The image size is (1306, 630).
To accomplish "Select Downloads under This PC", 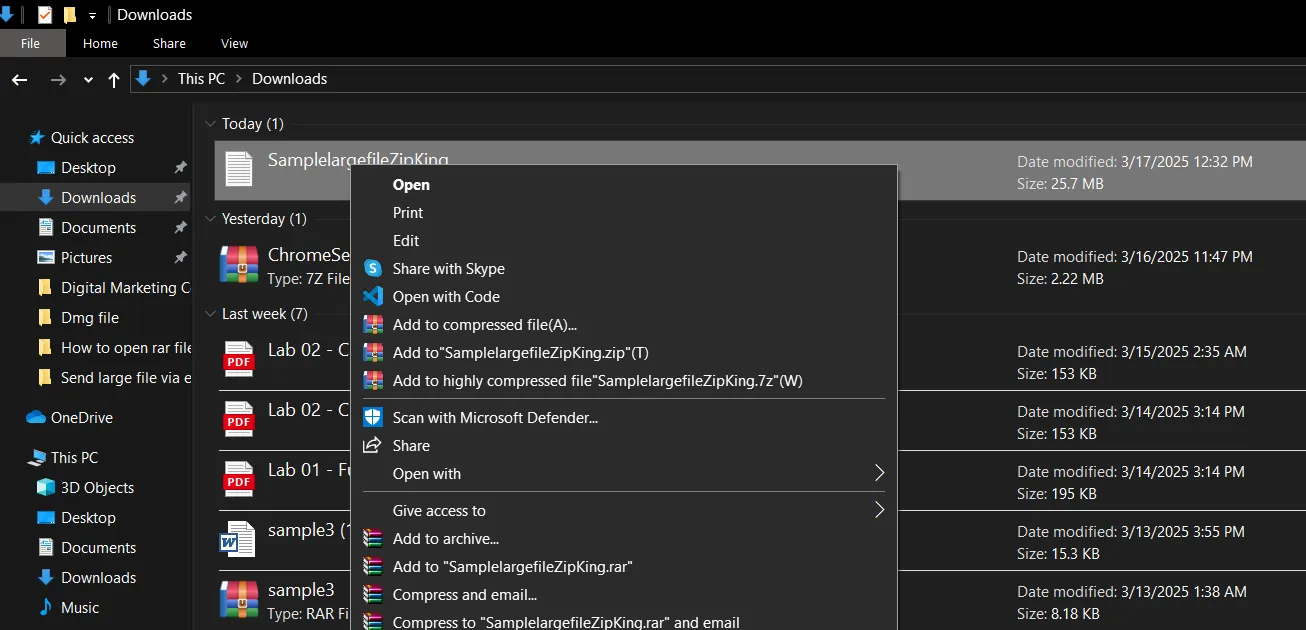I will pyautogui.click(x=99, y=577).
